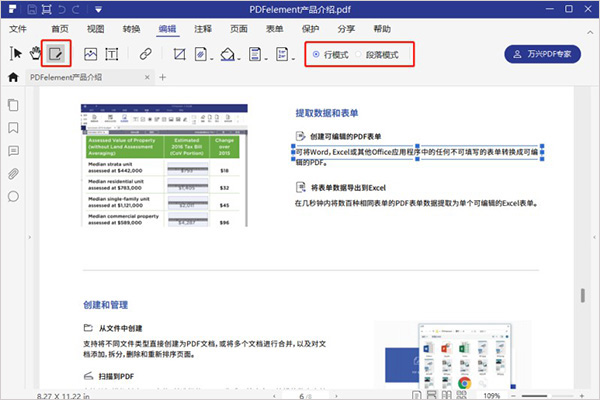The image size is (600, 400).
Task: Select the Crop page tool
Action: coord(179,54)
